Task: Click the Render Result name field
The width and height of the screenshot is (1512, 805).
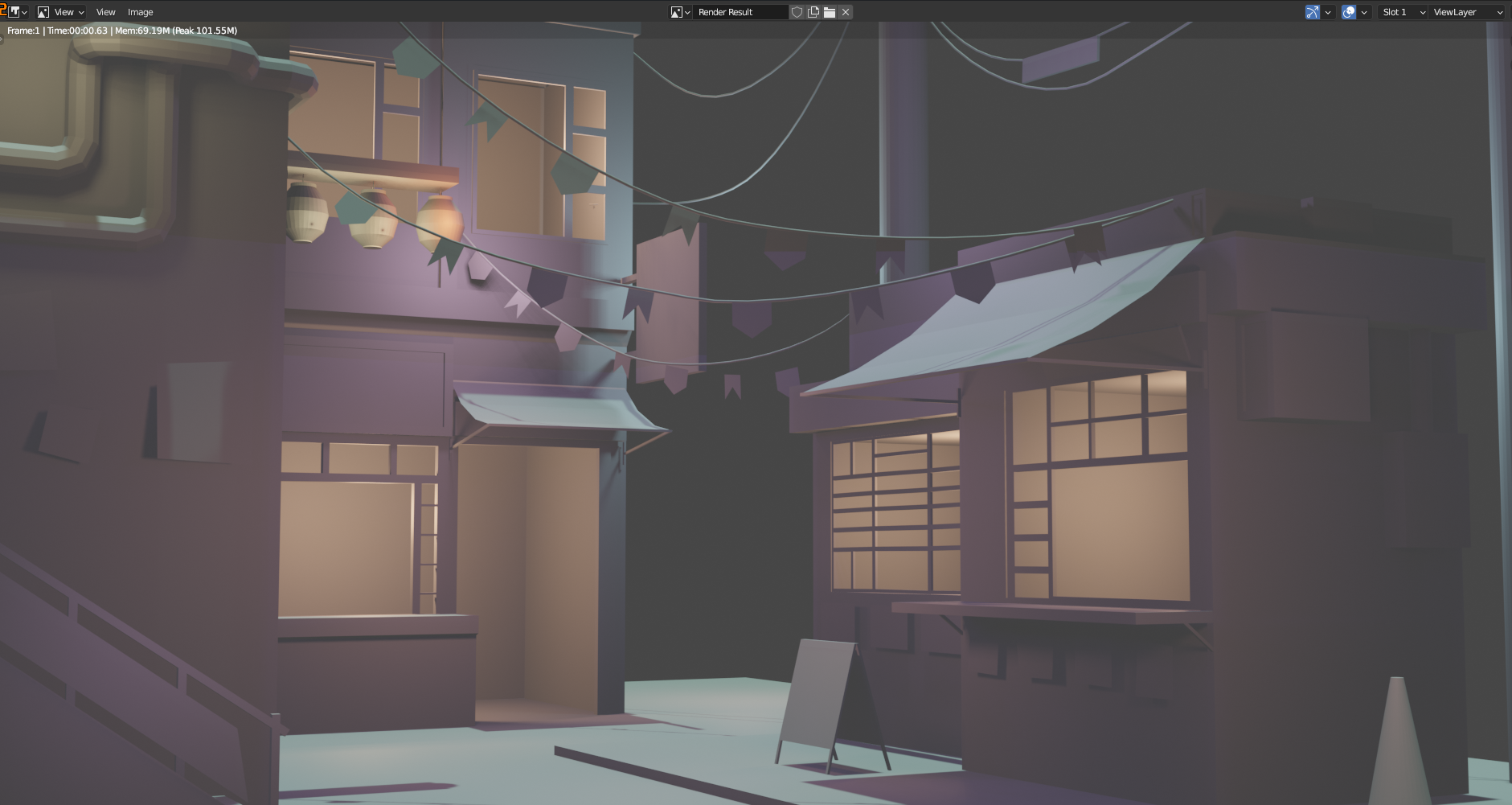Action: [x=740, y=11]
